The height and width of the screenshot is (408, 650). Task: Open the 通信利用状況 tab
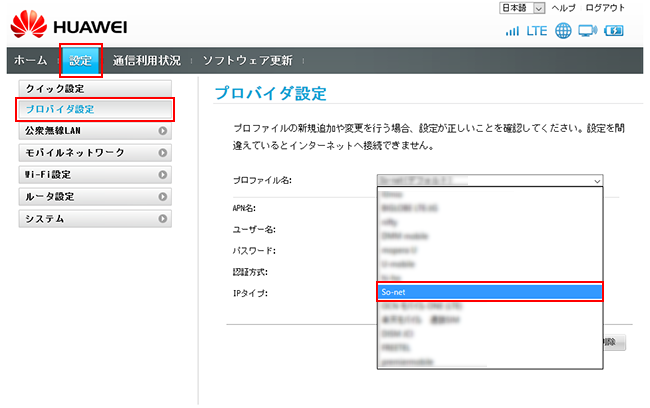[x=146, y=61]
